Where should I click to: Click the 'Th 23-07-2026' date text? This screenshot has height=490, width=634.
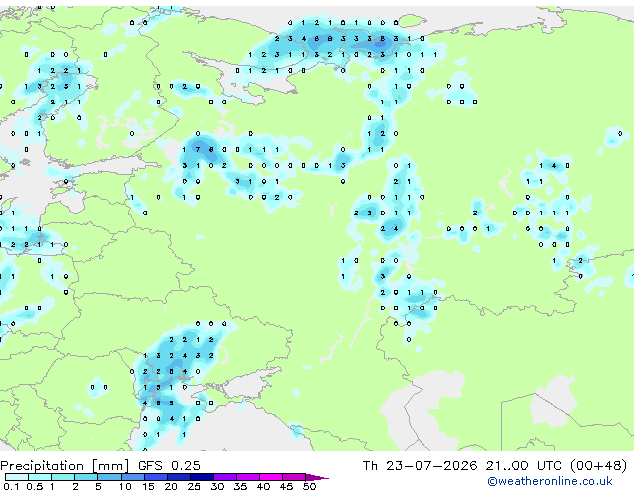(x=420, y=466)
